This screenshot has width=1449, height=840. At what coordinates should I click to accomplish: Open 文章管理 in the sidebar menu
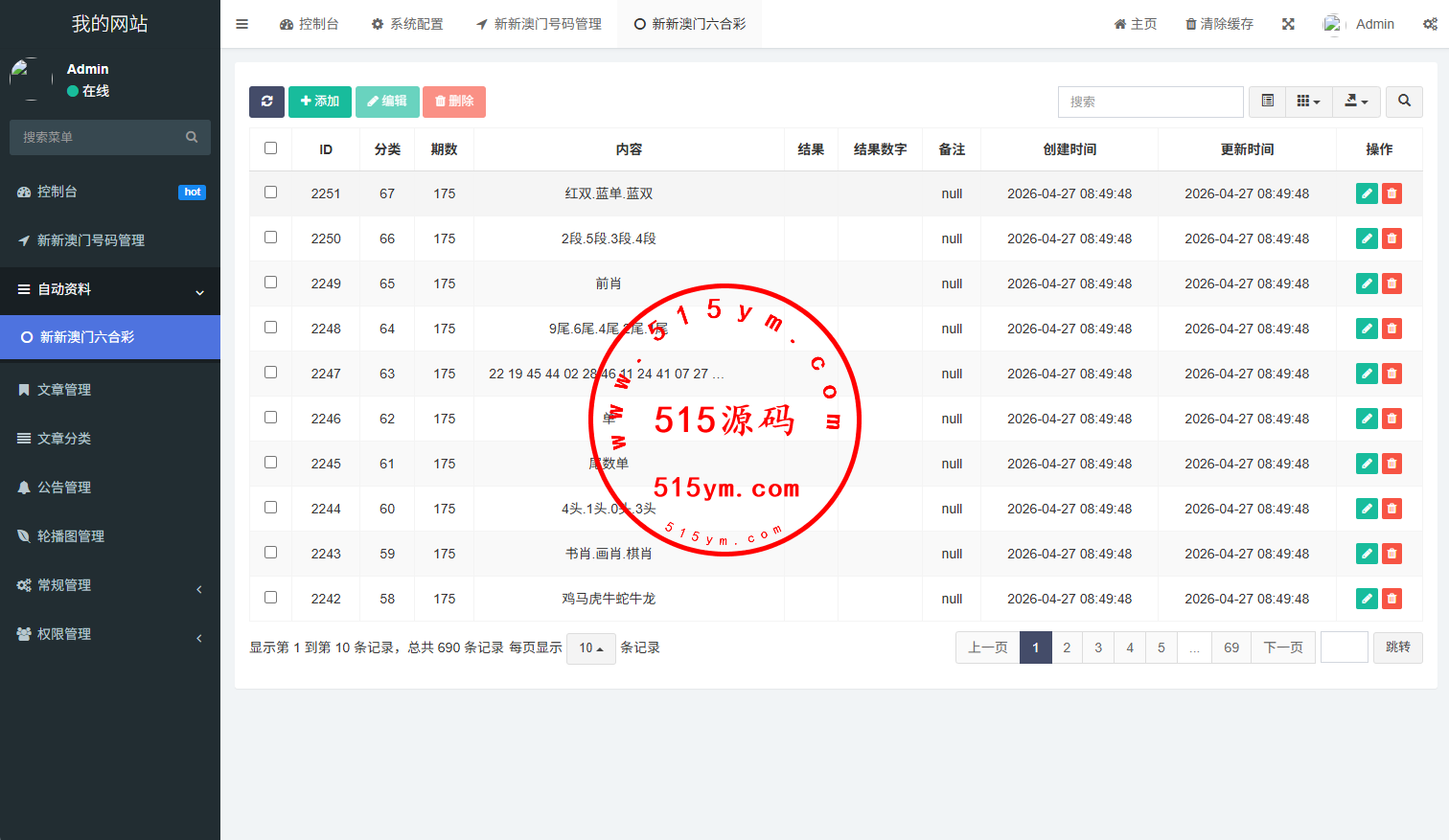tap(64, 390)
